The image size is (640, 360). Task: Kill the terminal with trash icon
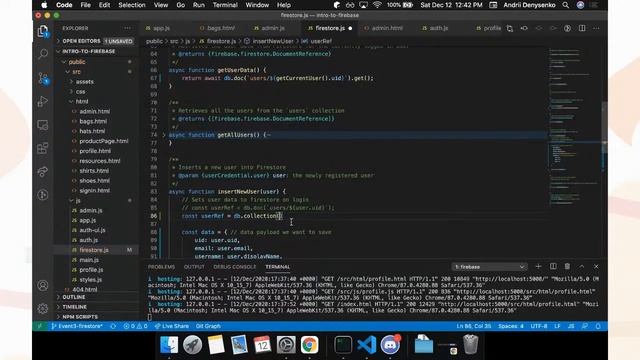pos(567,266)
